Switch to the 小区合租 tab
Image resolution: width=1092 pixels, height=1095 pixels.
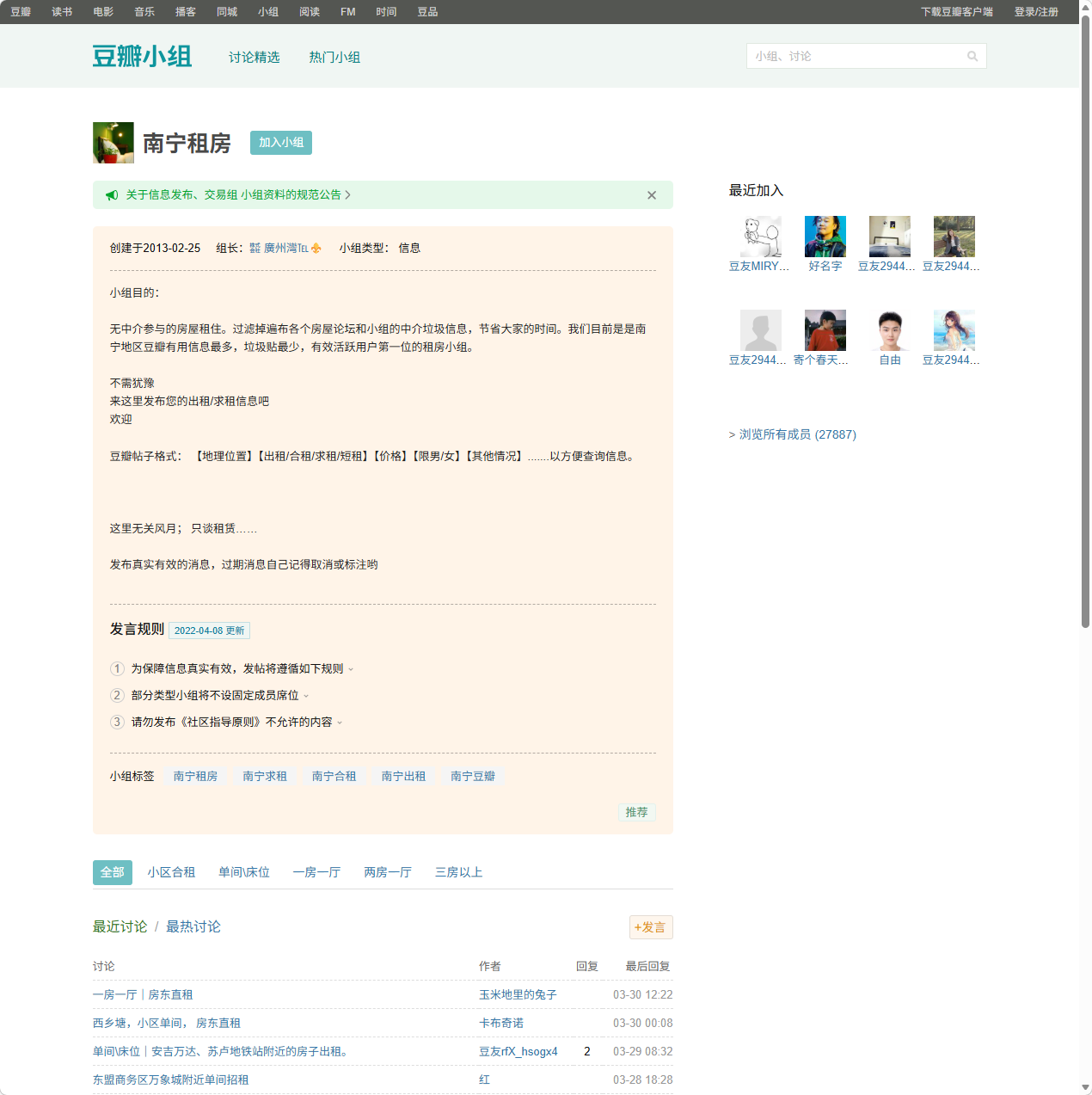pos(171,872)
